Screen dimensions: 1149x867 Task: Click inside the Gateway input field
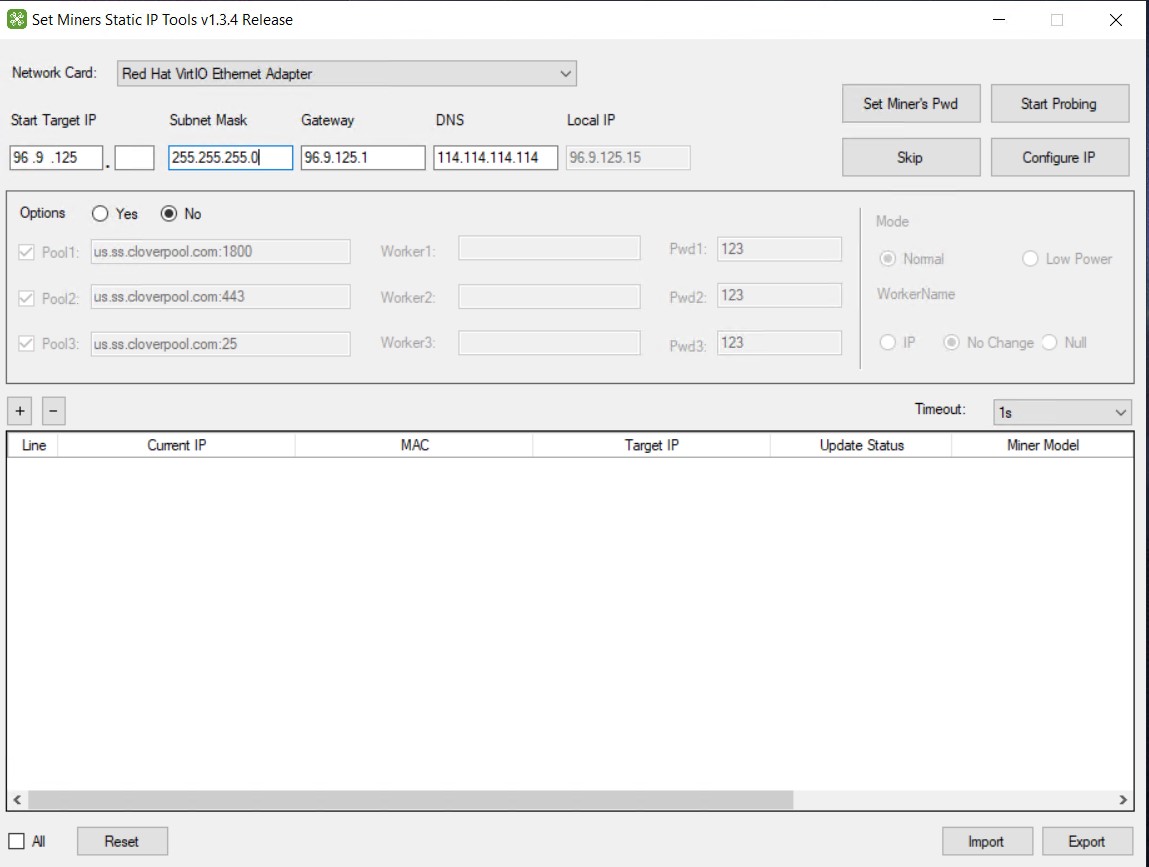click(x=362, y=157)
